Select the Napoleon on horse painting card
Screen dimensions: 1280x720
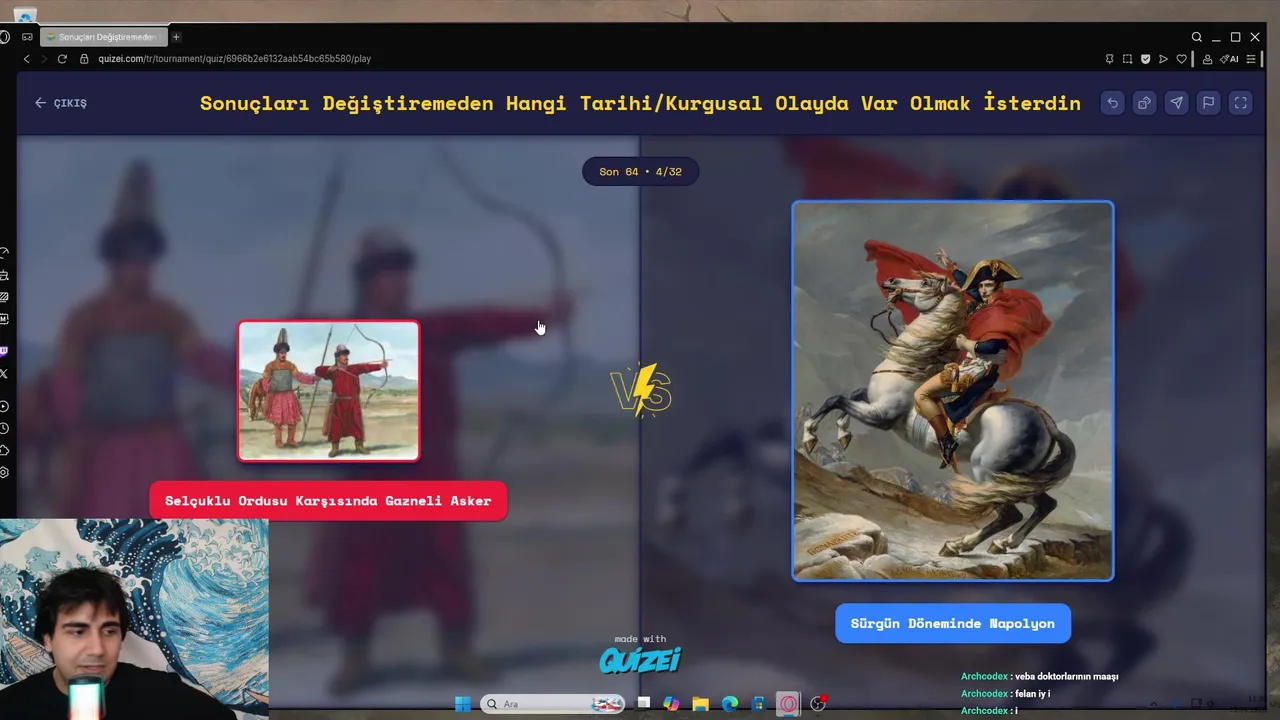coord(952,391)
